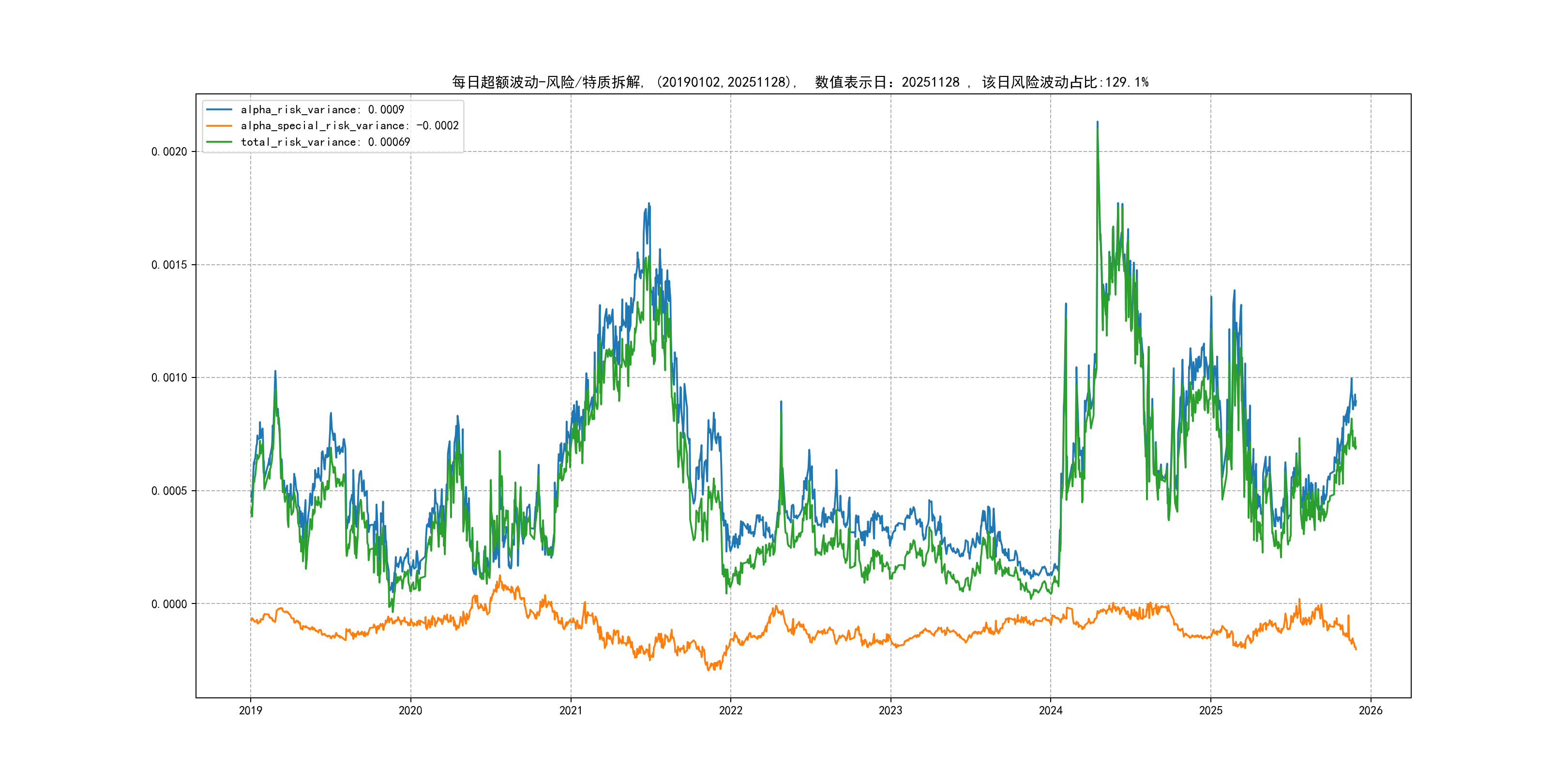This screenshot has width=1568, height=784.
Task: Click the orange alpha_special_risk_variance legend line
Action: pyautogui.click(x=219, y=126)
